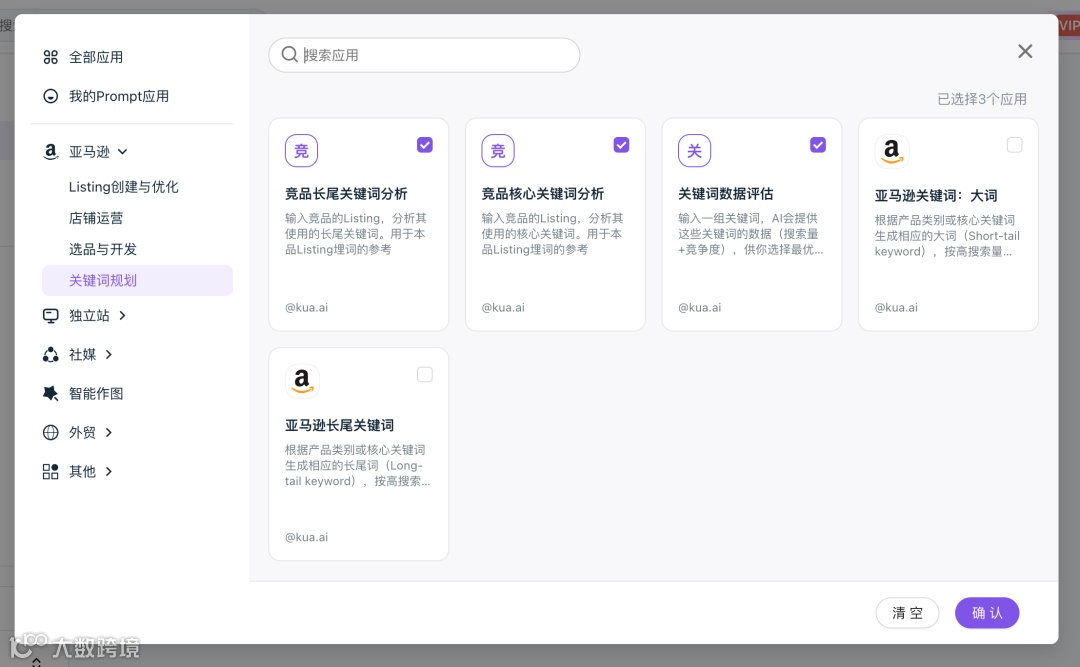Expand the 其他 category
This screenshot has width=1080, height=667.
point(82,471)
